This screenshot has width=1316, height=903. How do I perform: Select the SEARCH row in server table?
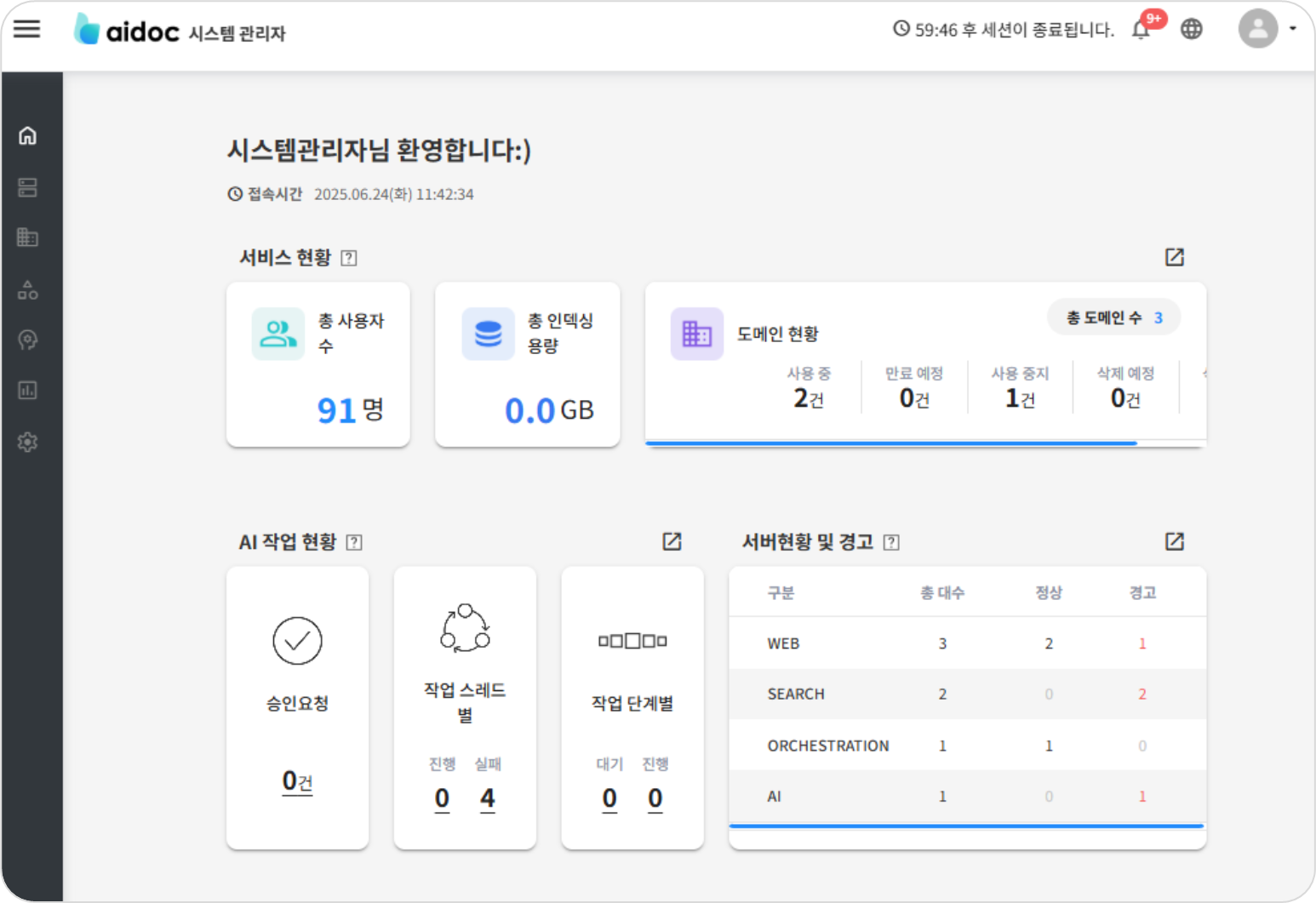[967, 694]
